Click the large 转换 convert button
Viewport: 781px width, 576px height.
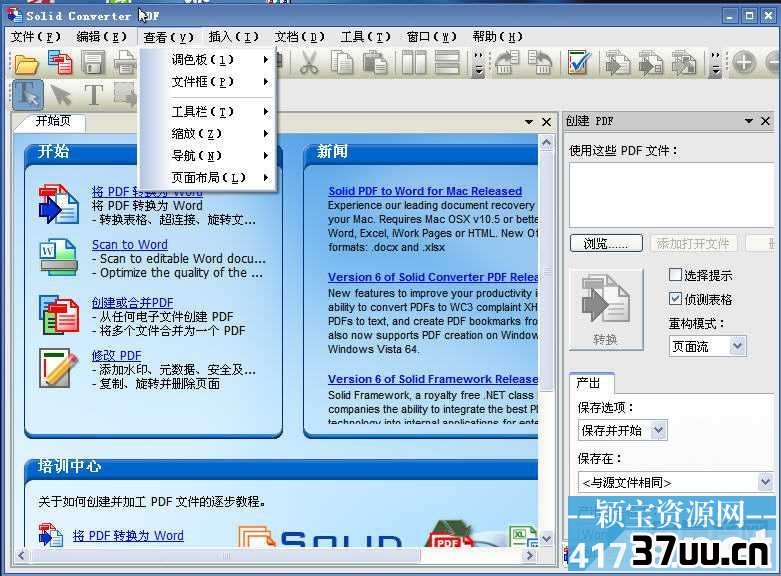coord(606,310)
